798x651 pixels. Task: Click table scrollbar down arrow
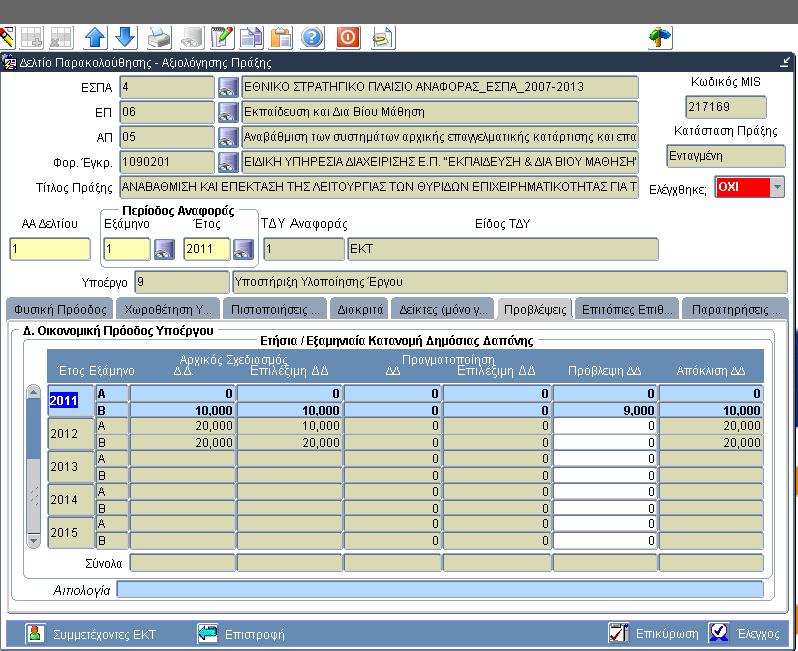point(34,541)
